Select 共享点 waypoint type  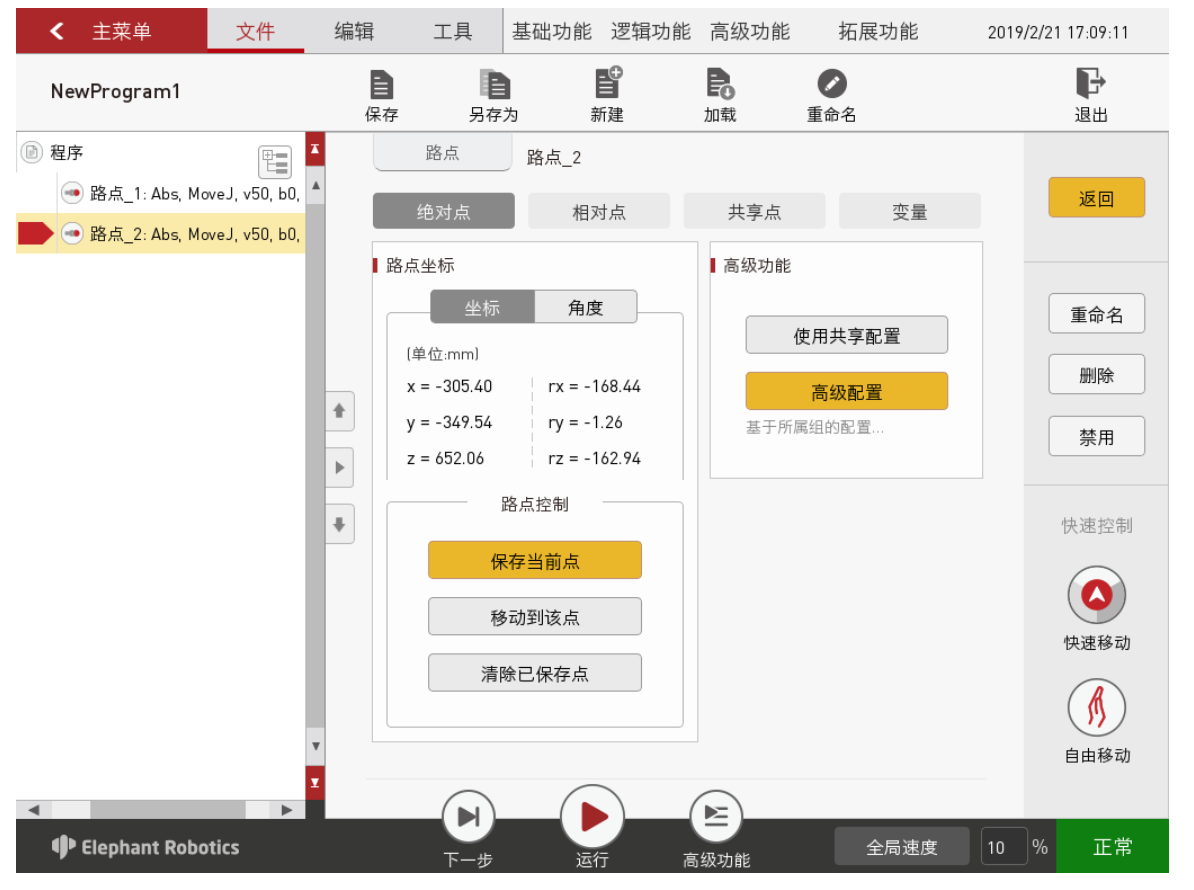coord(755,211)
